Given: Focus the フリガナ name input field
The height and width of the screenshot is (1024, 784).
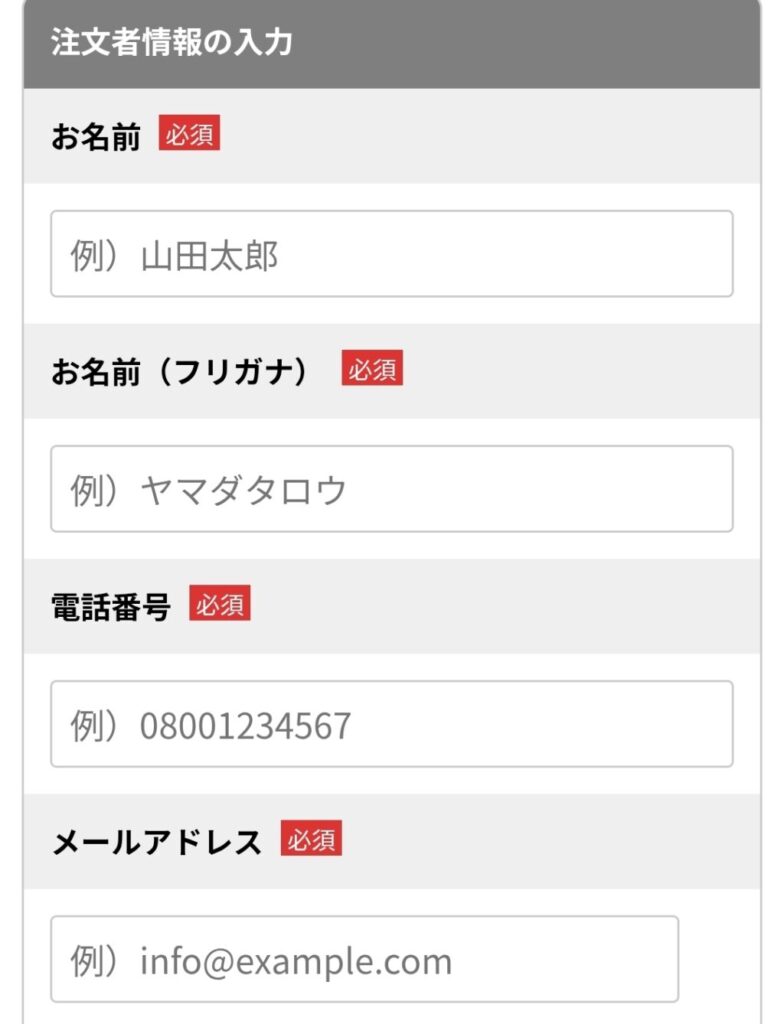Looking at the screenshot, I should coord(391,489).
